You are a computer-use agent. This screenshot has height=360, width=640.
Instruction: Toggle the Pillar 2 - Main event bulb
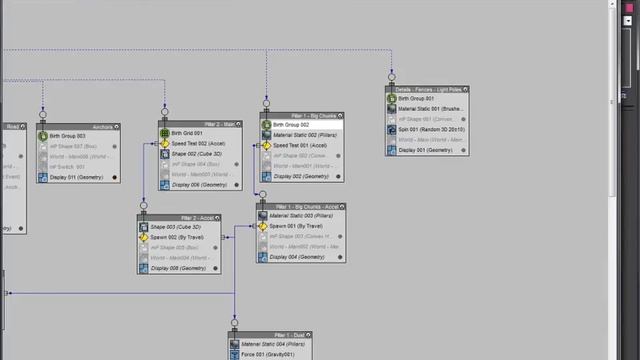pos(239,124)
